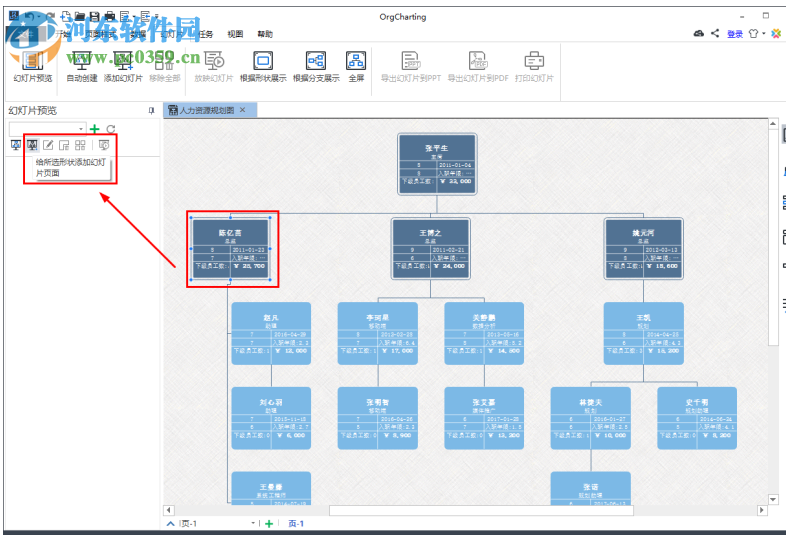This screenshot has height=535, width=786.
Task: Click the horizontal scrollbar left arrow
Action: point(168,510)
